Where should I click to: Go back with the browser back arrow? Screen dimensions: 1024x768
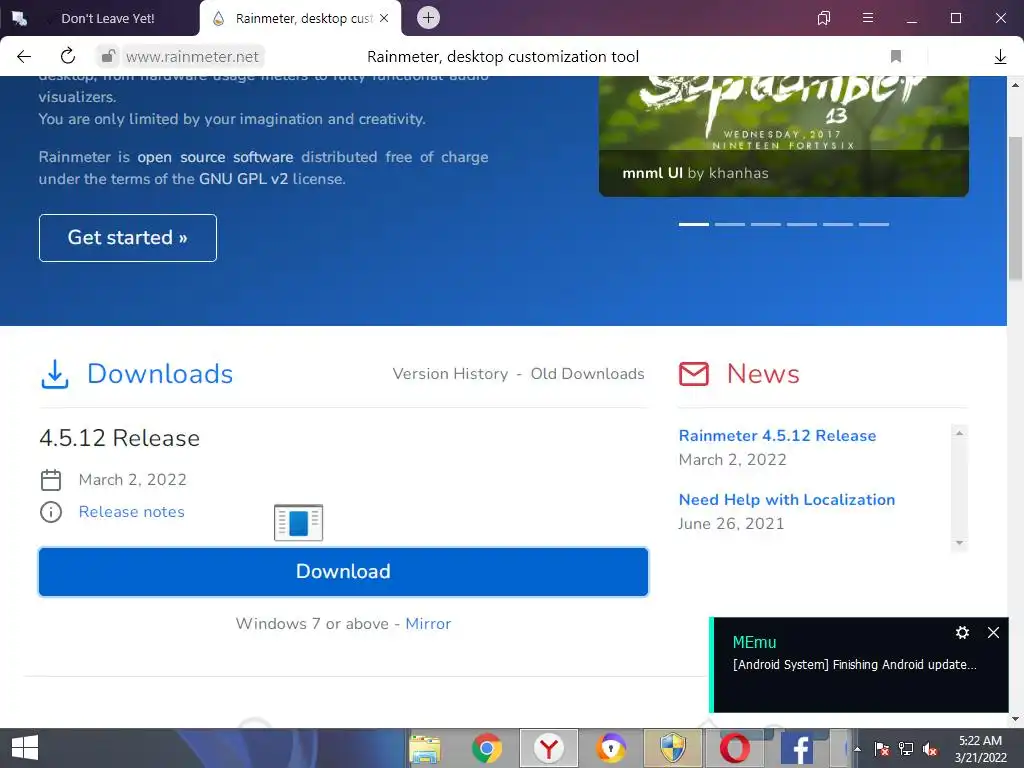point(24,57)
